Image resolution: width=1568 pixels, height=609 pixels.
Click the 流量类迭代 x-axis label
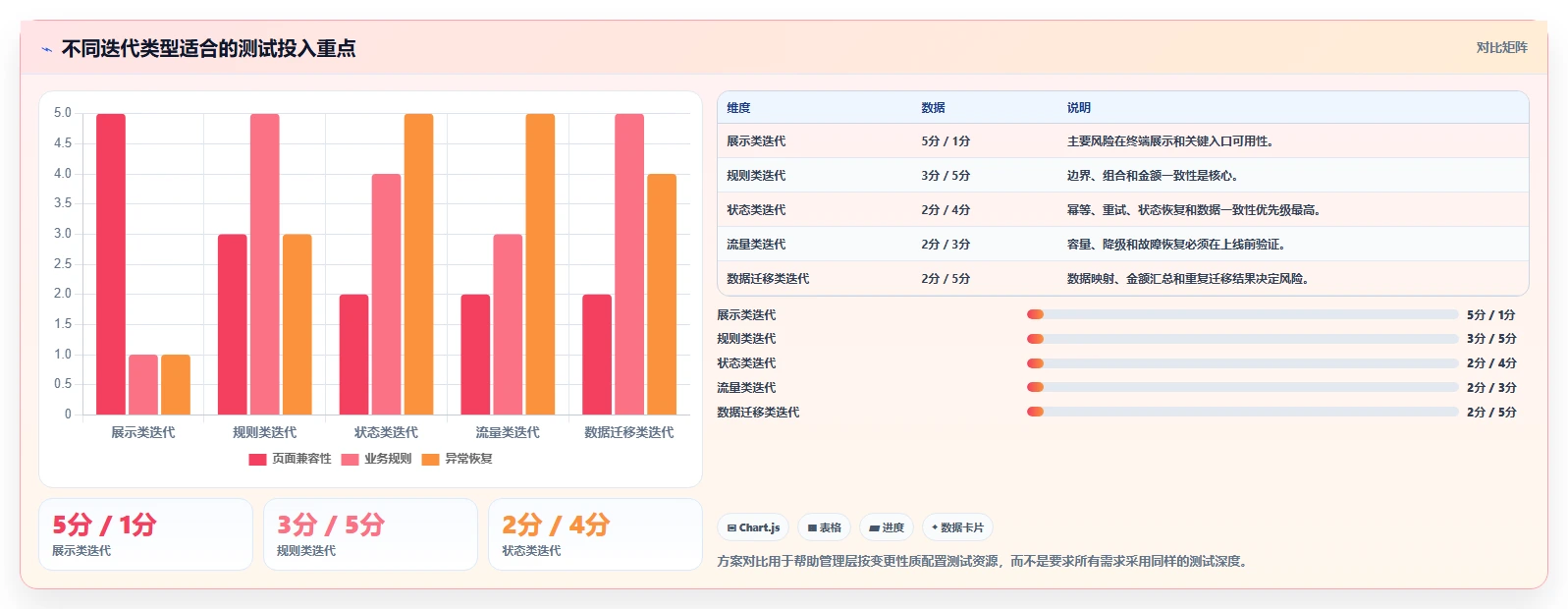[x=508, y=432]
